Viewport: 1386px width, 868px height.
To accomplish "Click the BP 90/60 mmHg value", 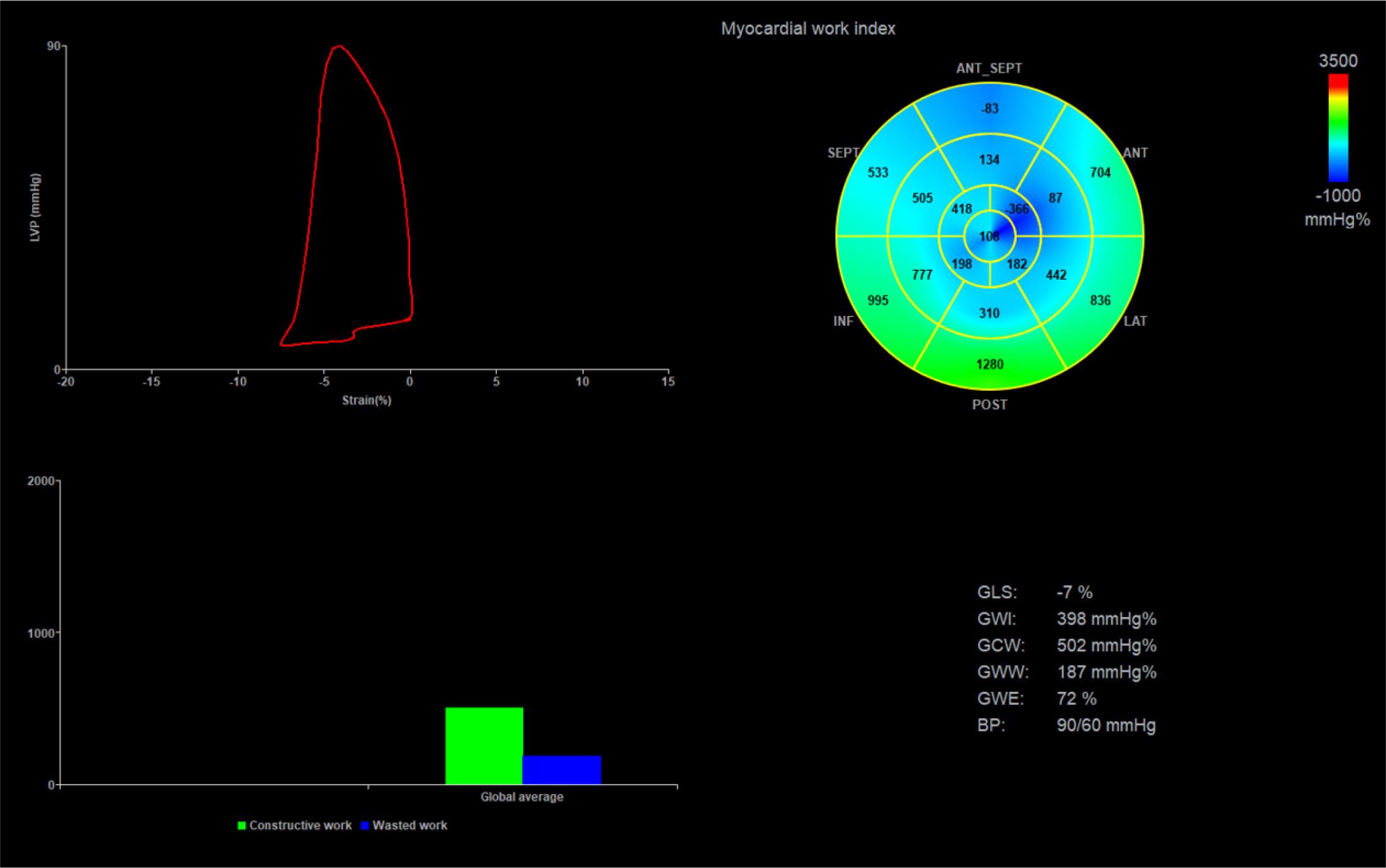I will [1106, 726].
